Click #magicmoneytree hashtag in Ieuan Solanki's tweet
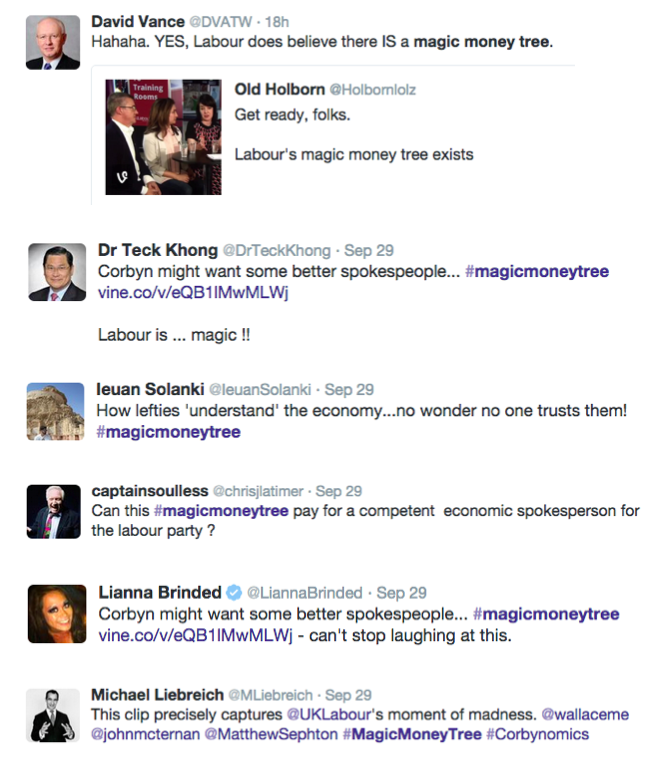This screenshot has width=666, height=772. coord(168,432)
